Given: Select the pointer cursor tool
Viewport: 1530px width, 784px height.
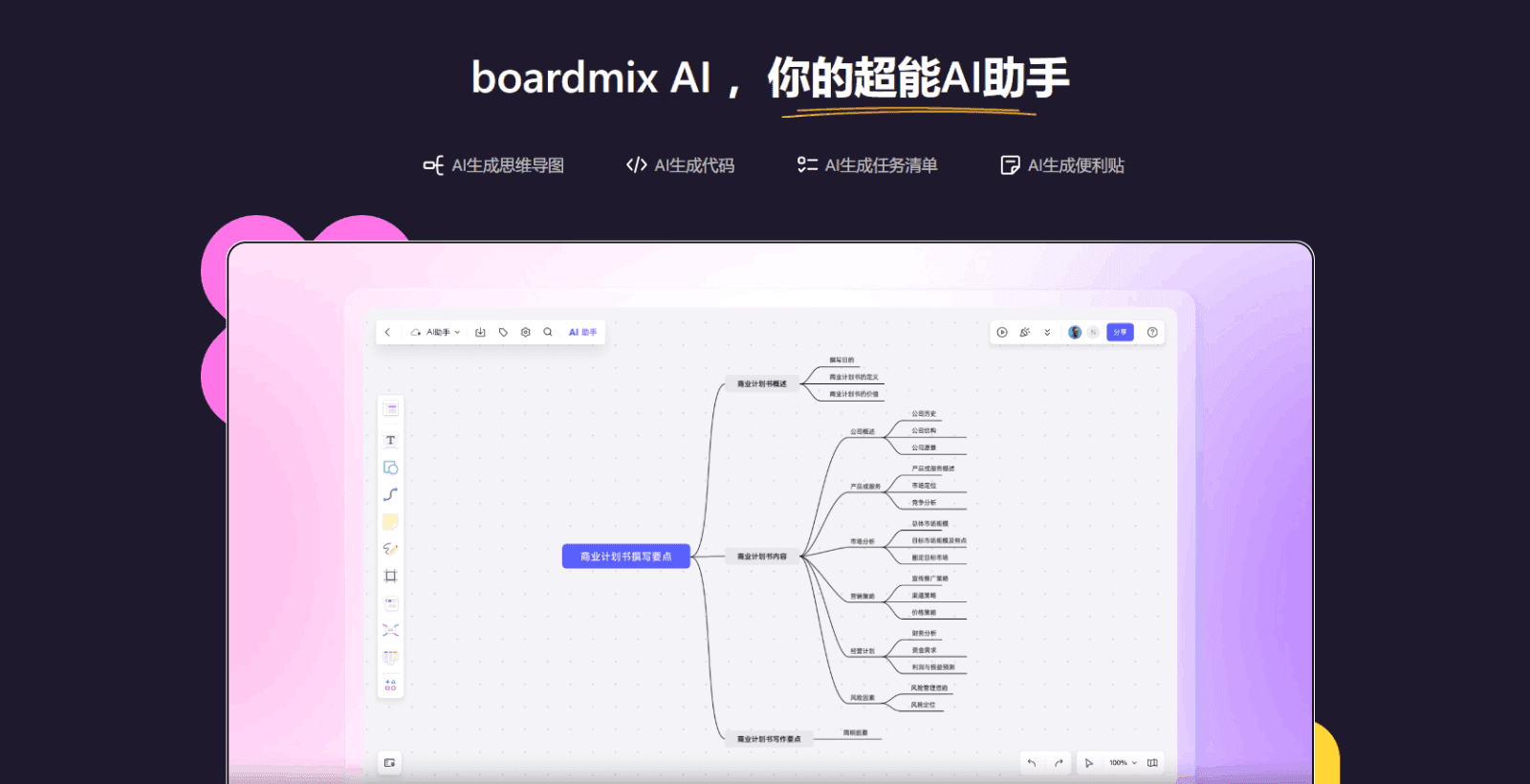Looking at the screenshot, I should [1089, 763].
